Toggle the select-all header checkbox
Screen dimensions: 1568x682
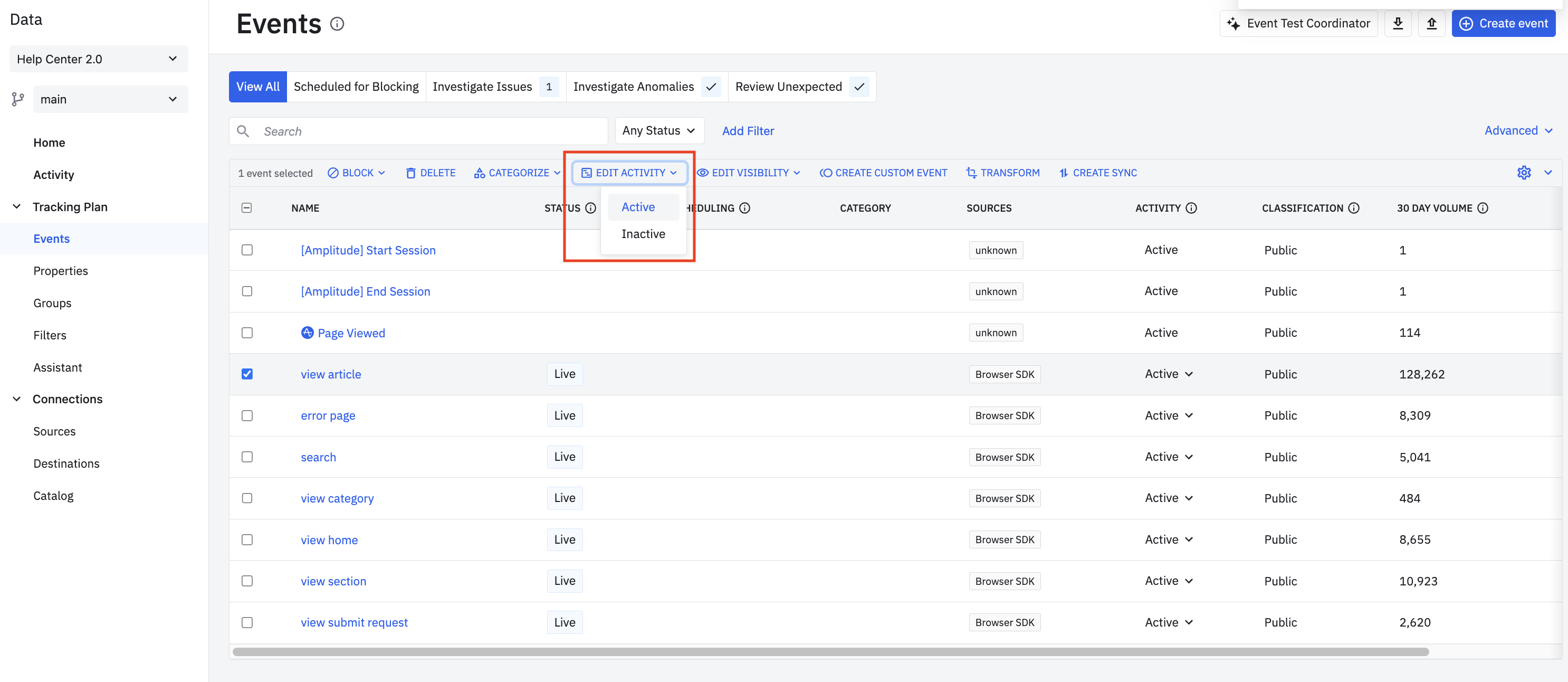tap(246, 209)
